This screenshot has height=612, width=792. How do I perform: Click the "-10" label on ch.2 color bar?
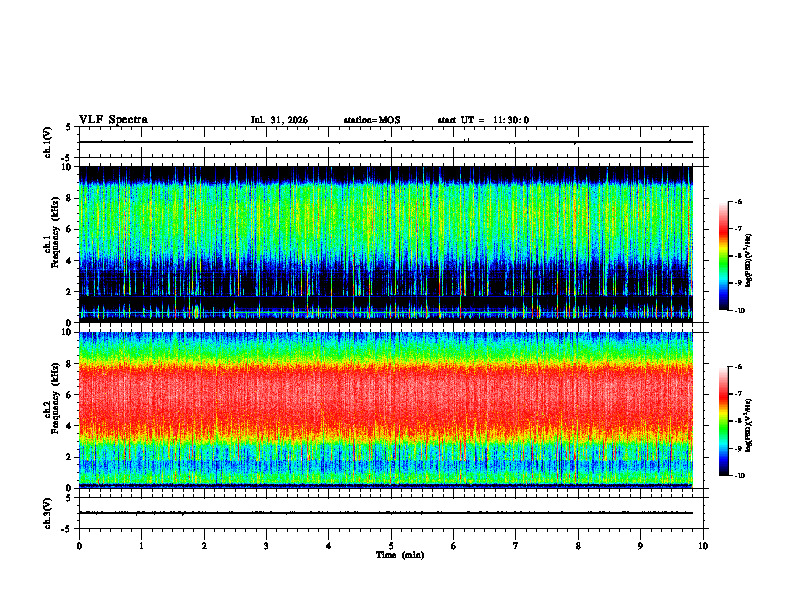(739, 476)
